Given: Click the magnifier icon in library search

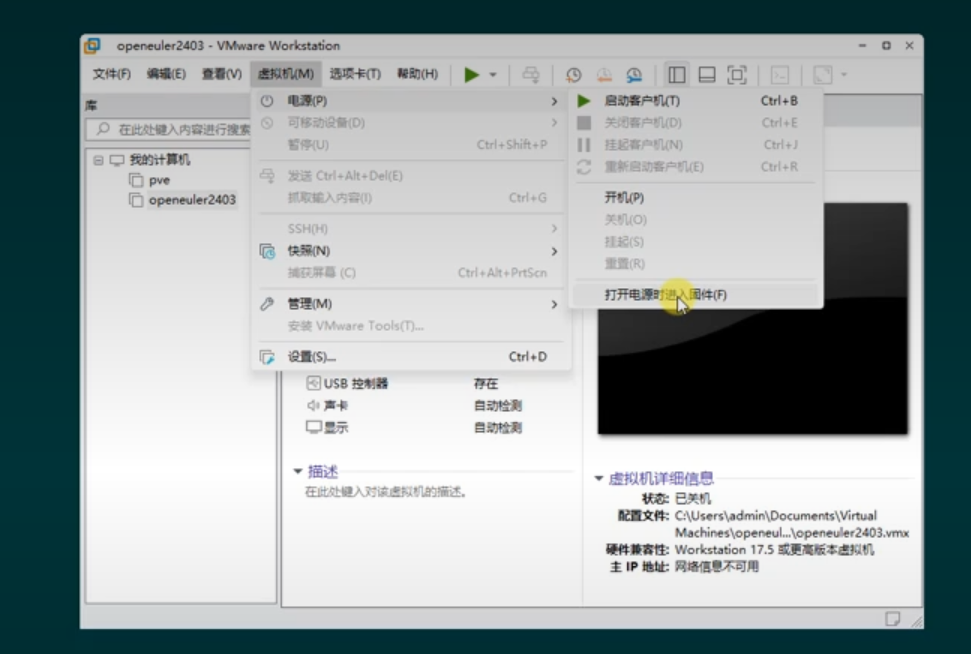Looking at the screenshot, I should coord(103,128).
